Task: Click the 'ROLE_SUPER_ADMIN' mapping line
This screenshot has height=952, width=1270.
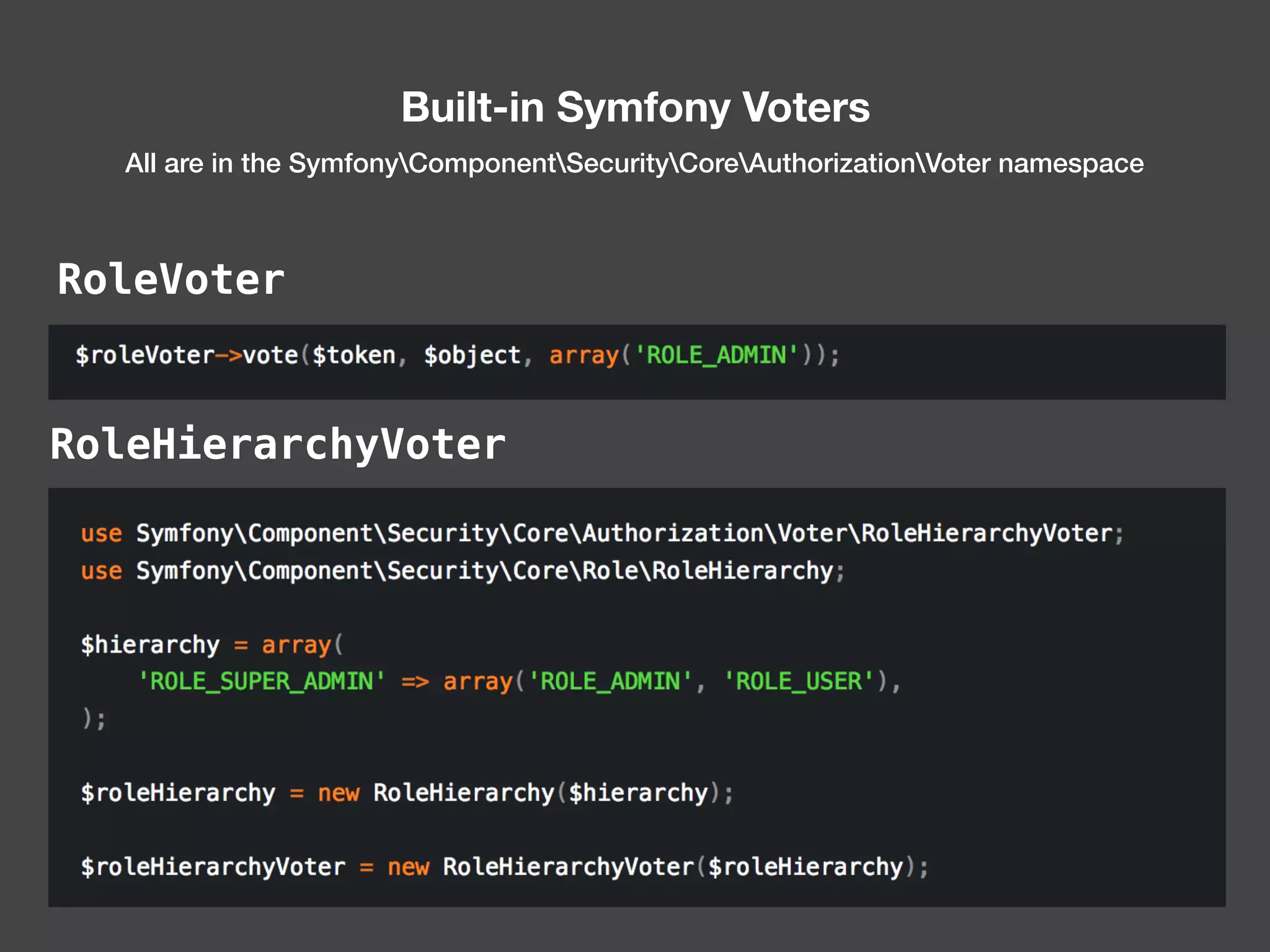Action: (518, 682)
